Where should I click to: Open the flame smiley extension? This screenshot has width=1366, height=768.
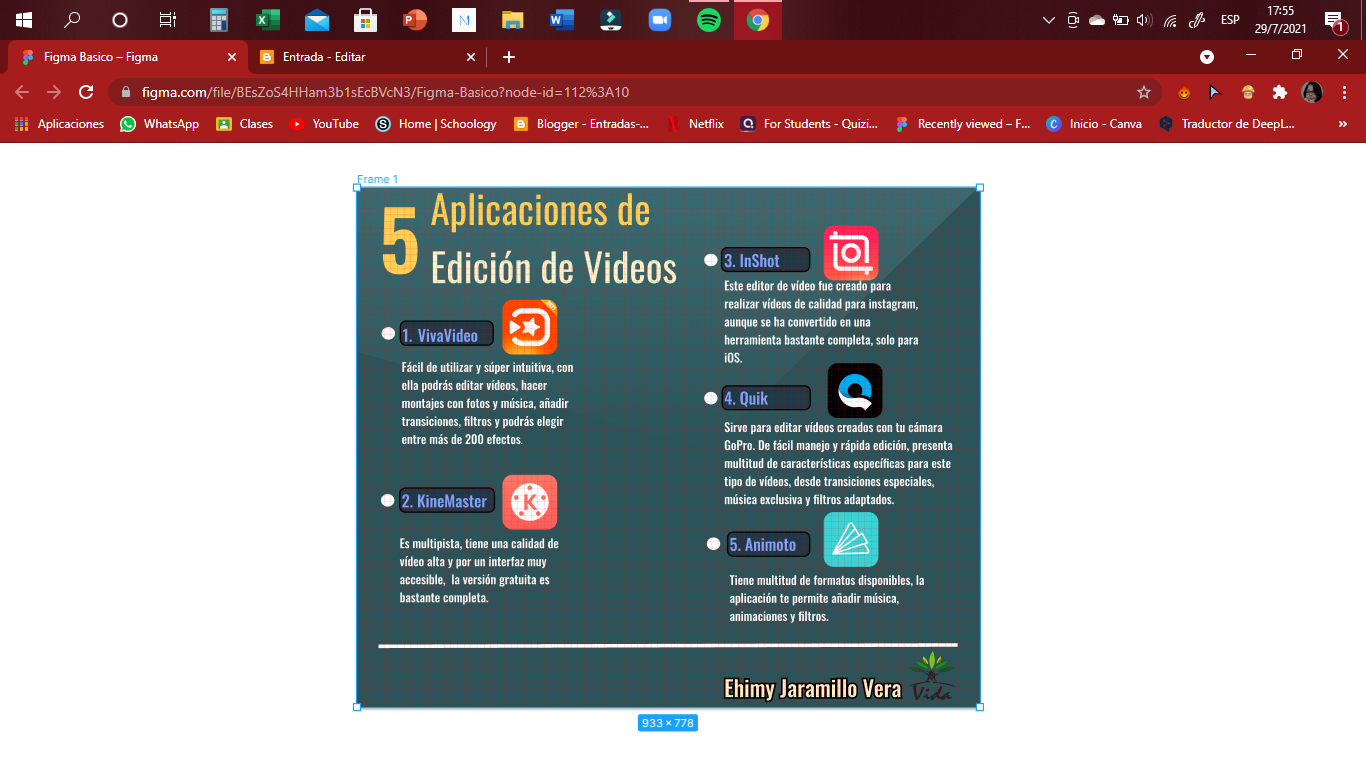[1184, 92]
